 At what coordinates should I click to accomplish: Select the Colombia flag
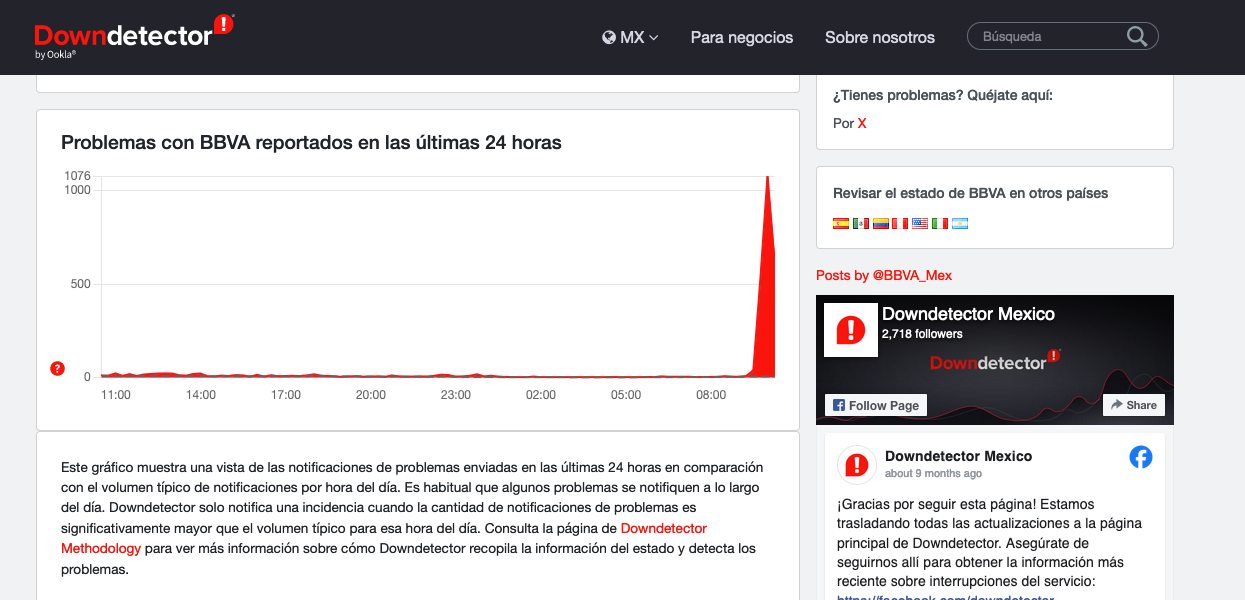pyautogui.click(x=881, y=224)
